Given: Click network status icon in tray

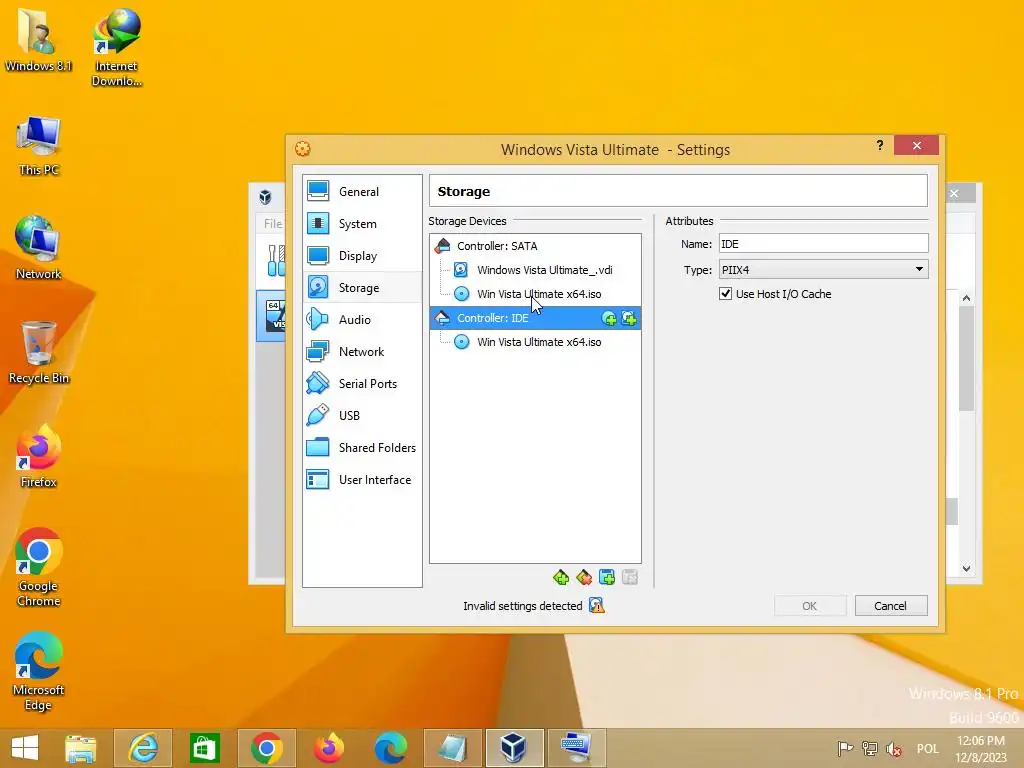Looking at the screenshot, I should tap(870, 748).
